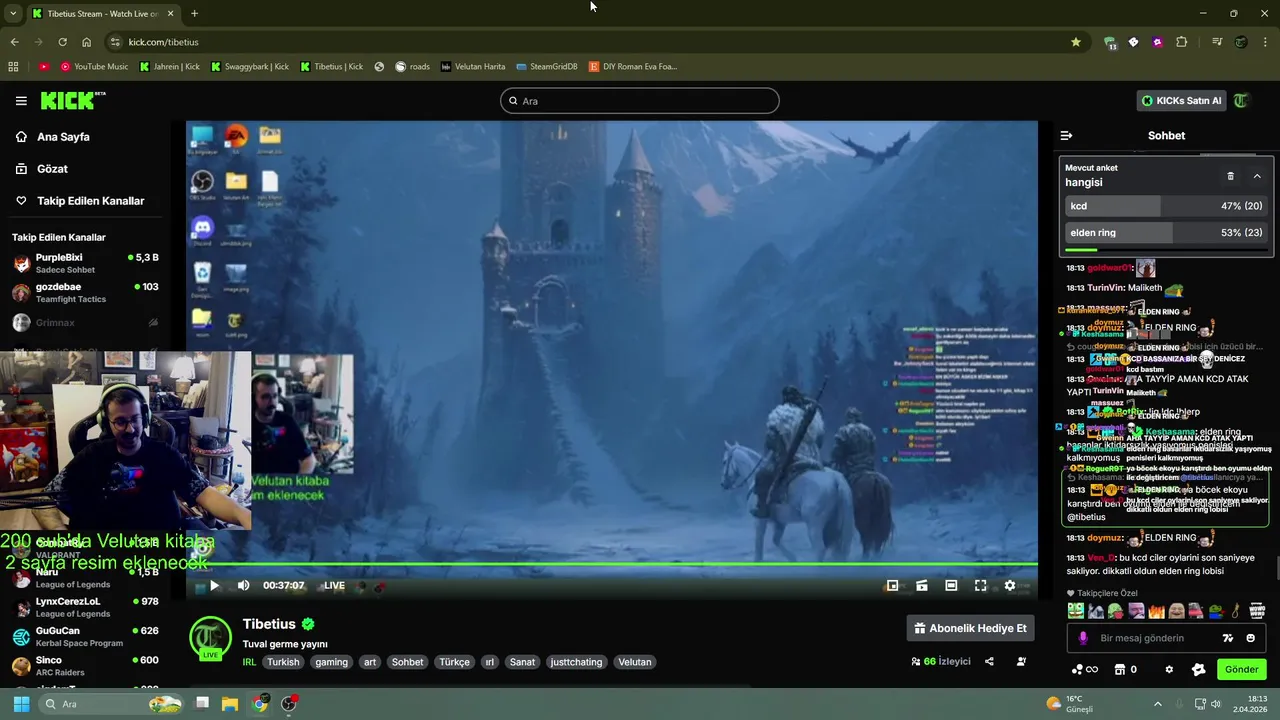This screenshot has width=1280, height=720.
Task: Open the offline Grimnax channel
Action: click(86, 323)
